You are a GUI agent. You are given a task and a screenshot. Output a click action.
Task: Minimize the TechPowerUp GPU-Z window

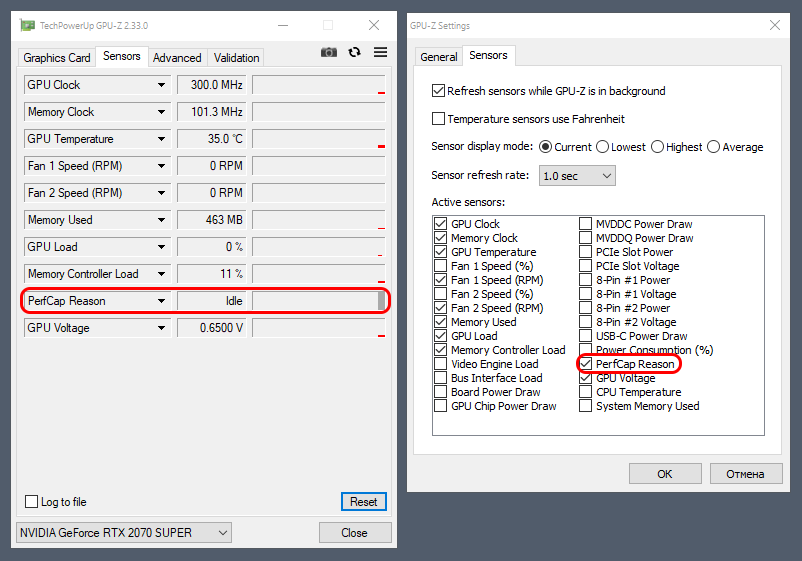click(283, 25)
